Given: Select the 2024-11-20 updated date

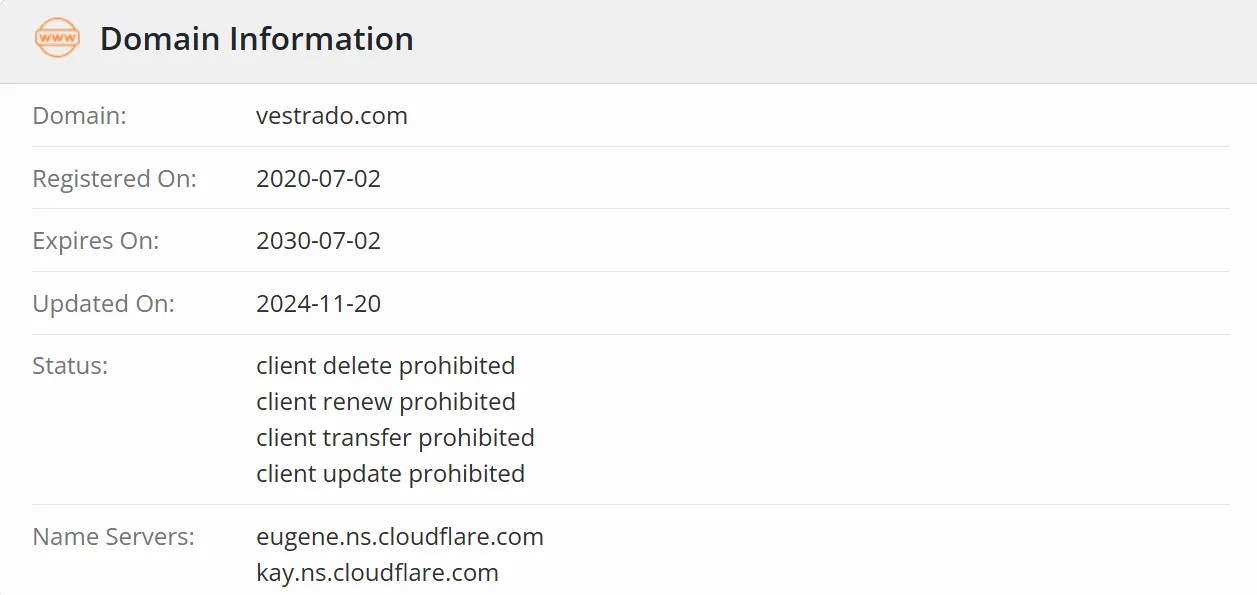Looking at the screenshot, I should pos(319,304).
